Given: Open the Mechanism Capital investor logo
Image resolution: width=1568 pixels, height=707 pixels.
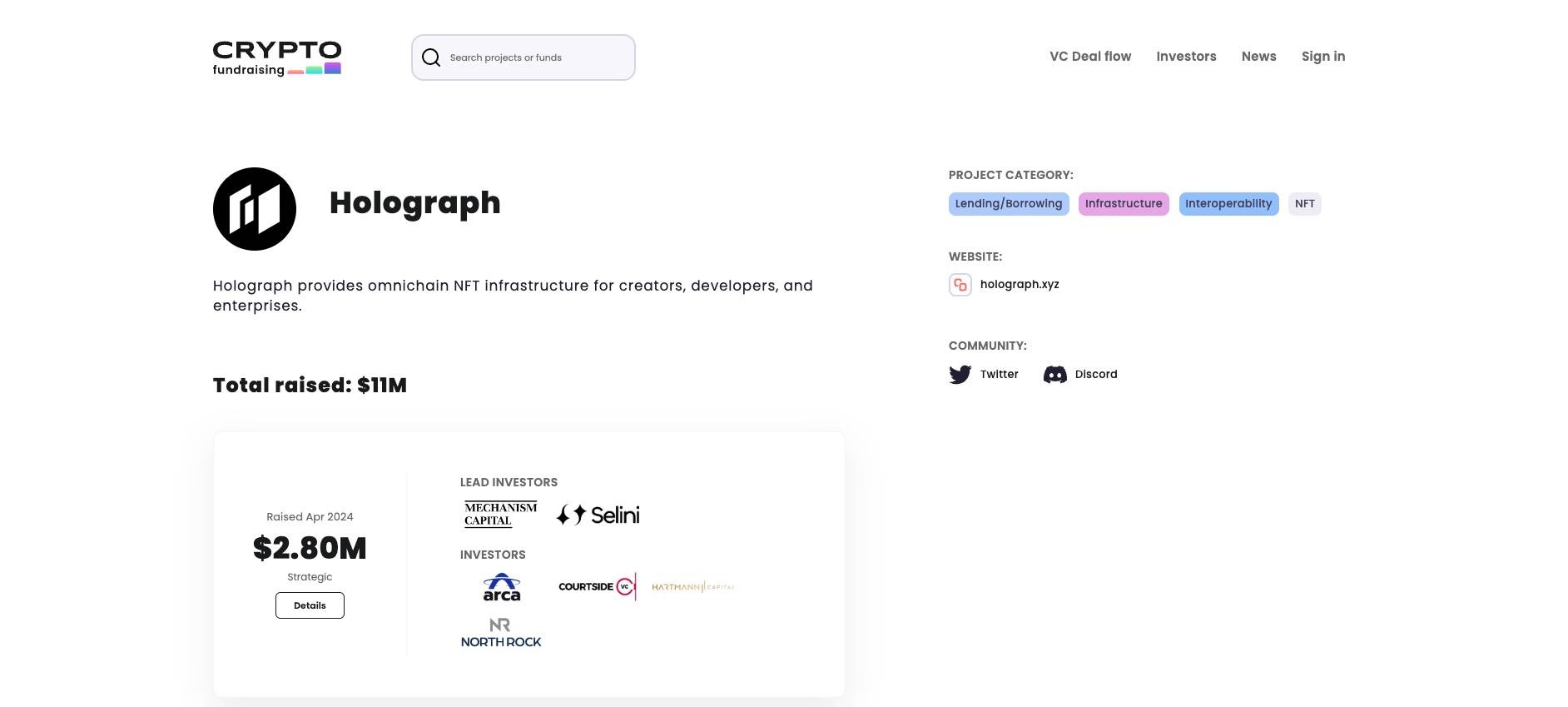Looking at the screenshot, I should pyautogui.click(x=501, y=515).
